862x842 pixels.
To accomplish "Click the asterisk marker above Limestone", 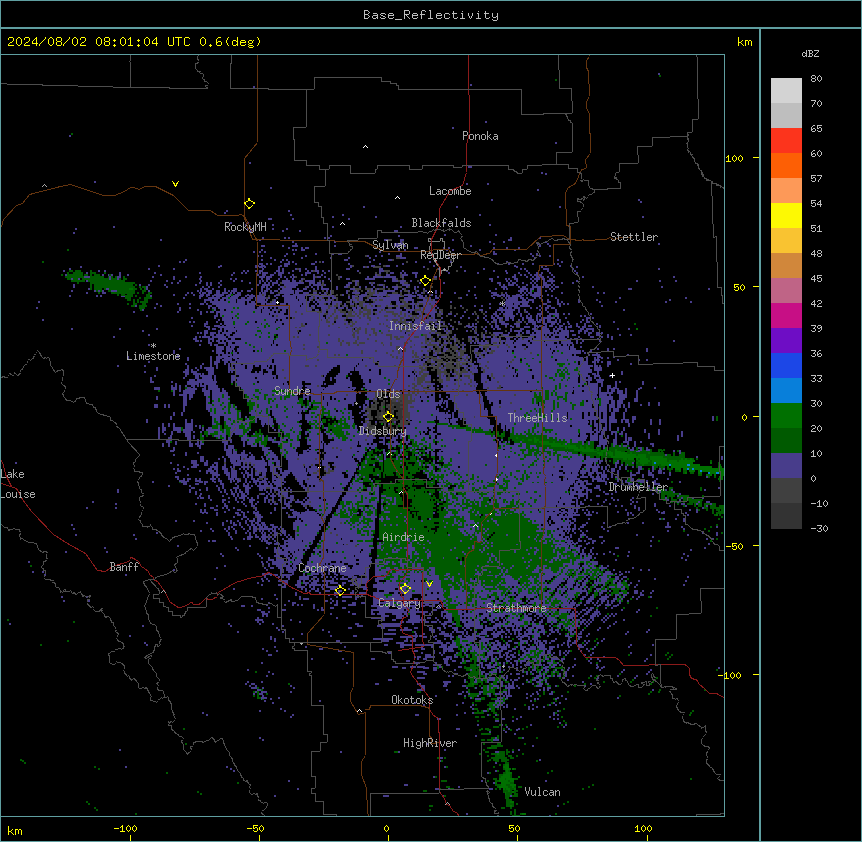I will click(x=153, y=346).
